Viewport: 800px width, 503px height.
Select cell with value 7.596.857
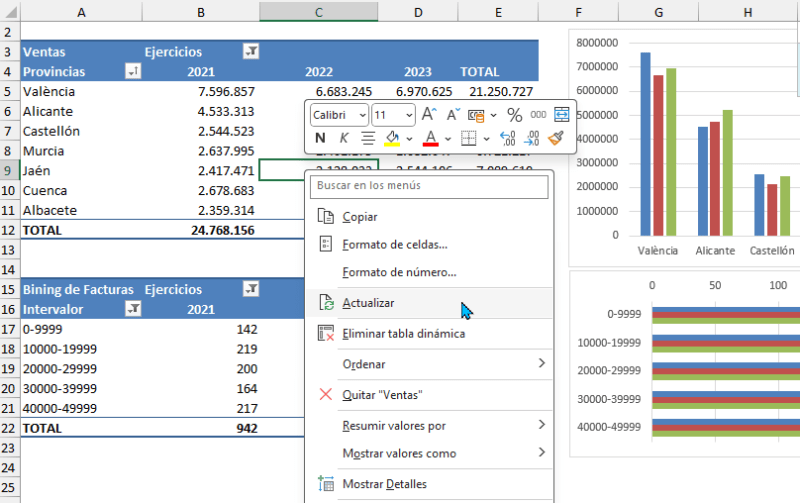pyautogui.click(x=201, y=91)
